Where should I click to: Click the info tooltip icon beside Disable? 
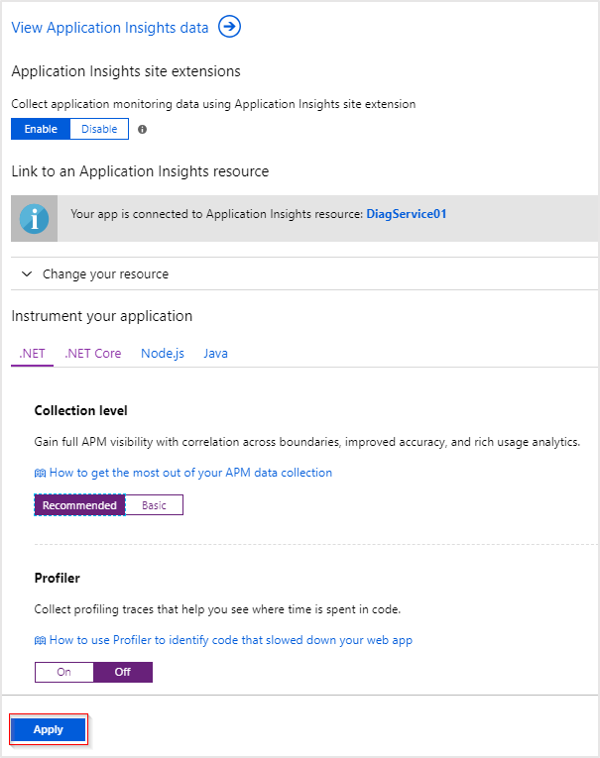pyautogui.click(x=142, y=130)
